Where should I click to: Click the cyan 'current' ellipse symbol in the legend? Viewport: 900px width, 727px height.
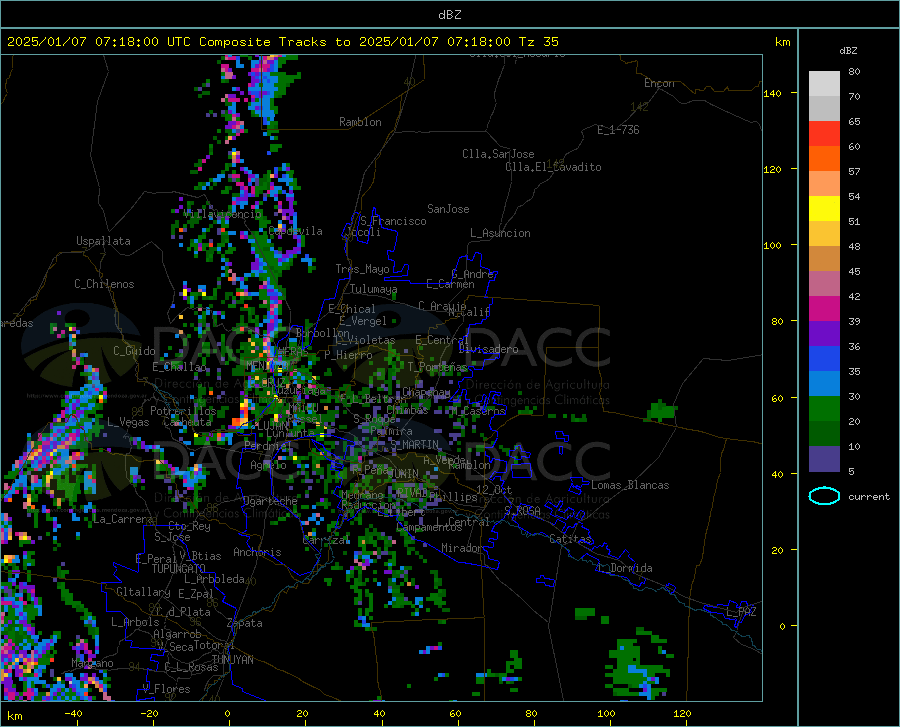tap(824, 496)
